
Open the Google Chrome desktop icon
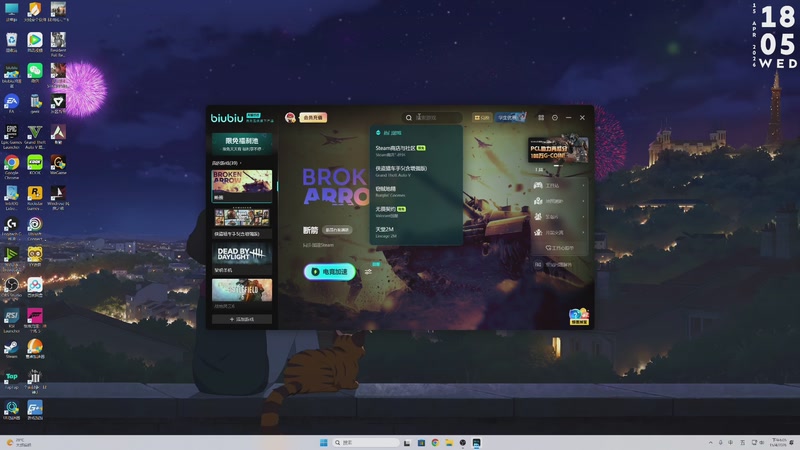[x=11, y=167]
